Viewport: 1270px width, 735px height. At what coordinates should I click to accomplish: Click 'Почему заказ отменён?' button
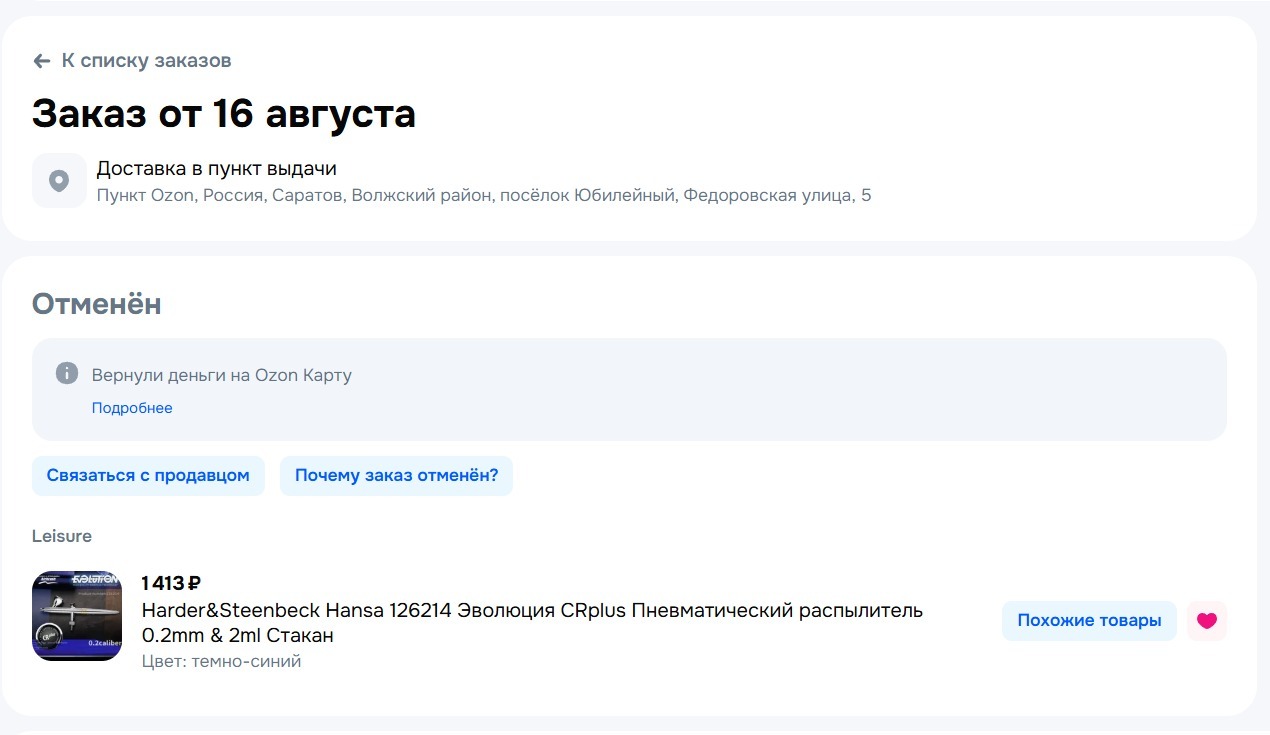click(396, 476)
